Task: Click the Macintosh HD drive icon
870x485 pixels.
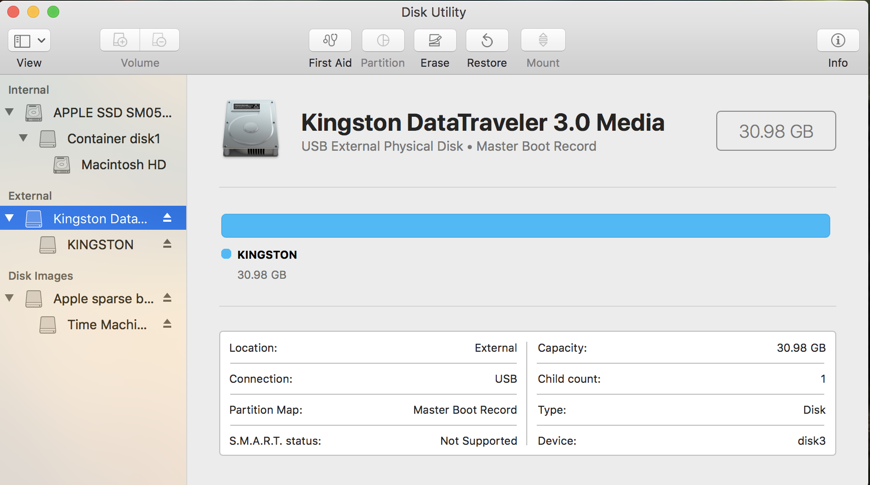Action: point(62,165)
